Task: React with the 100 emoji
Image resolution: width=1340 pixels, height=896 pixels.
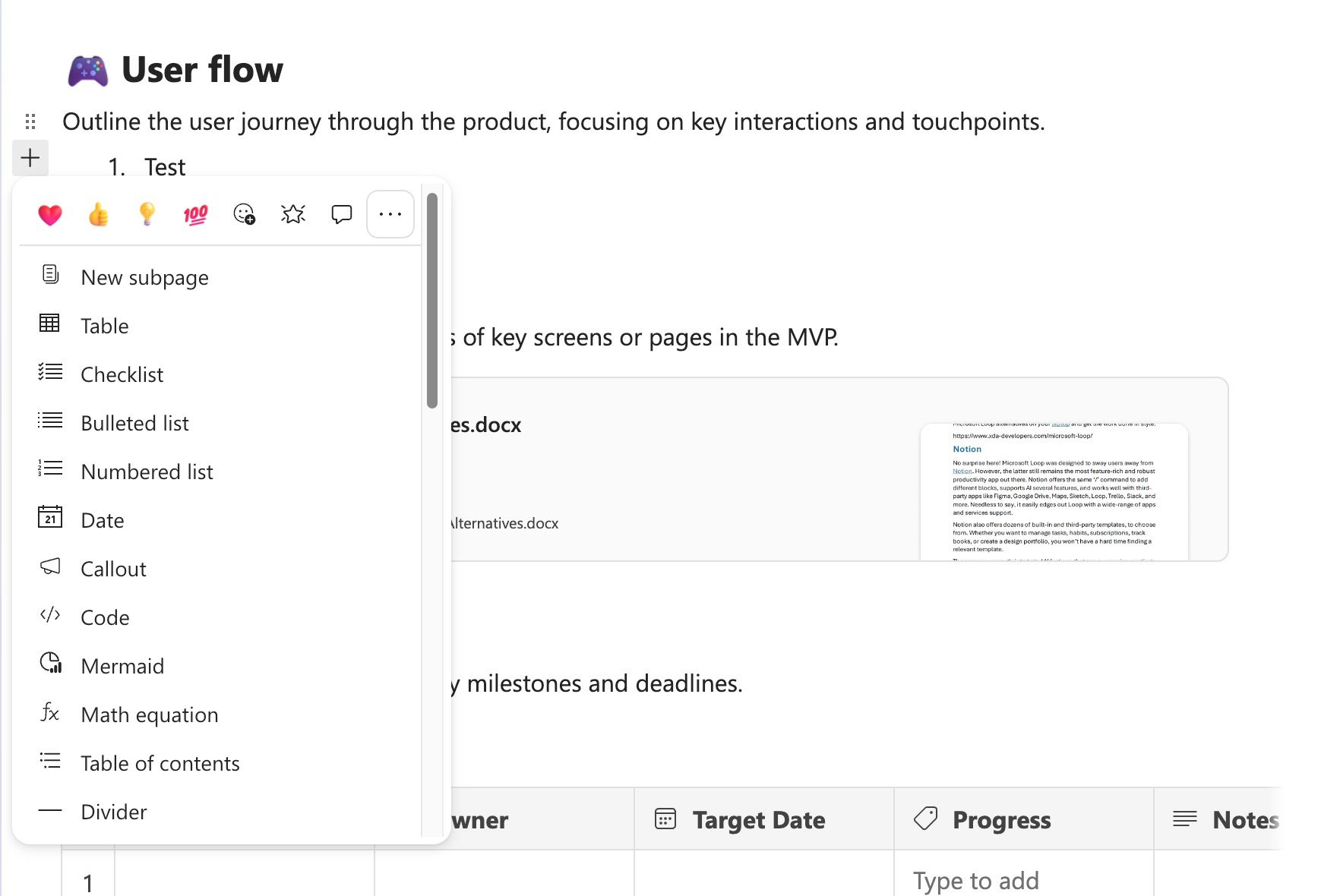Action: pos(196,215)
